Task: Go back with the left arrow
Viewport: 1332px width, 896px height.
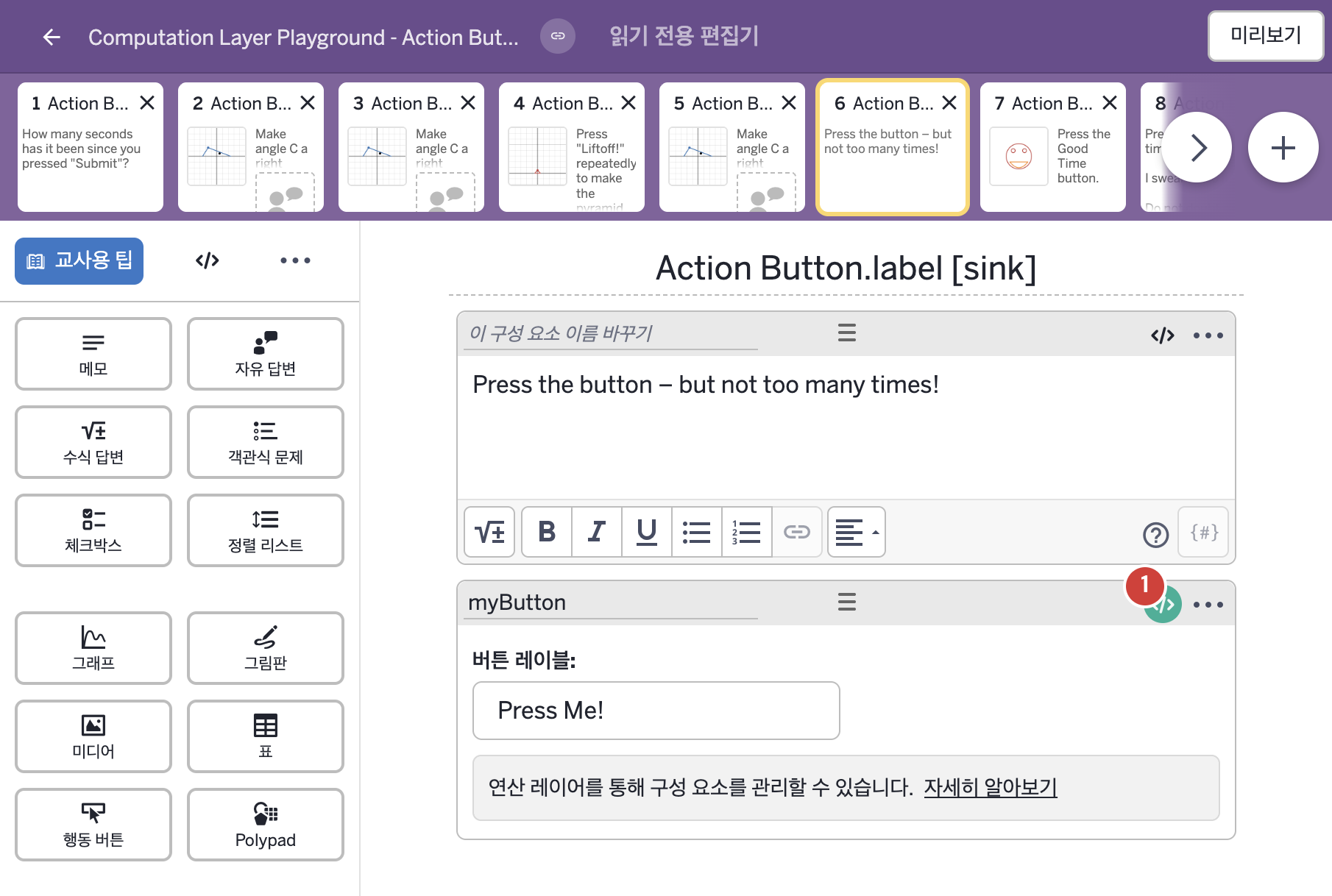Action: click(52, 37)
